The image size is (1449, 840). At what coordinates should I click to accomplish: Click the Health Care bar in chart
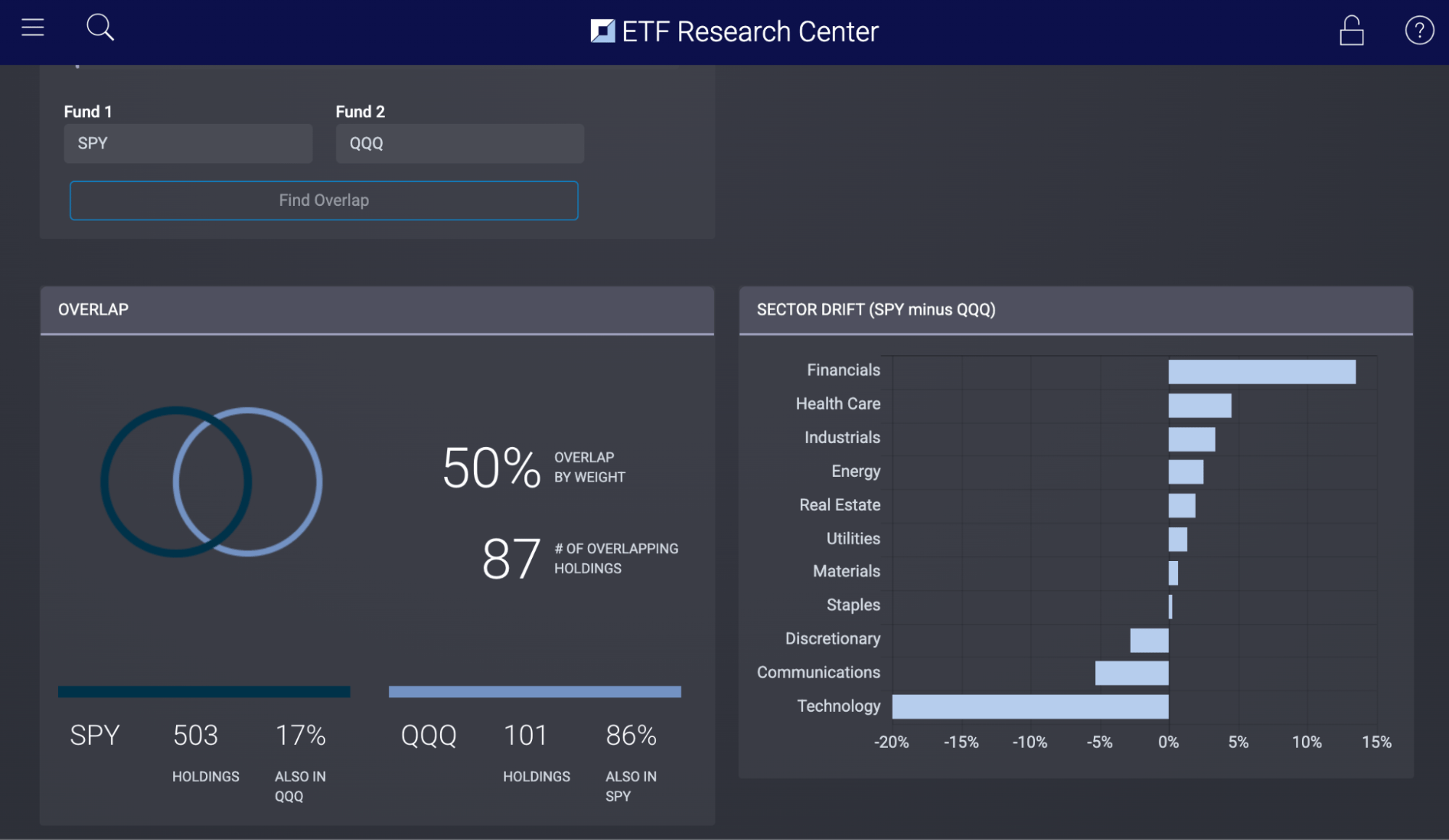click(1200, 405)
